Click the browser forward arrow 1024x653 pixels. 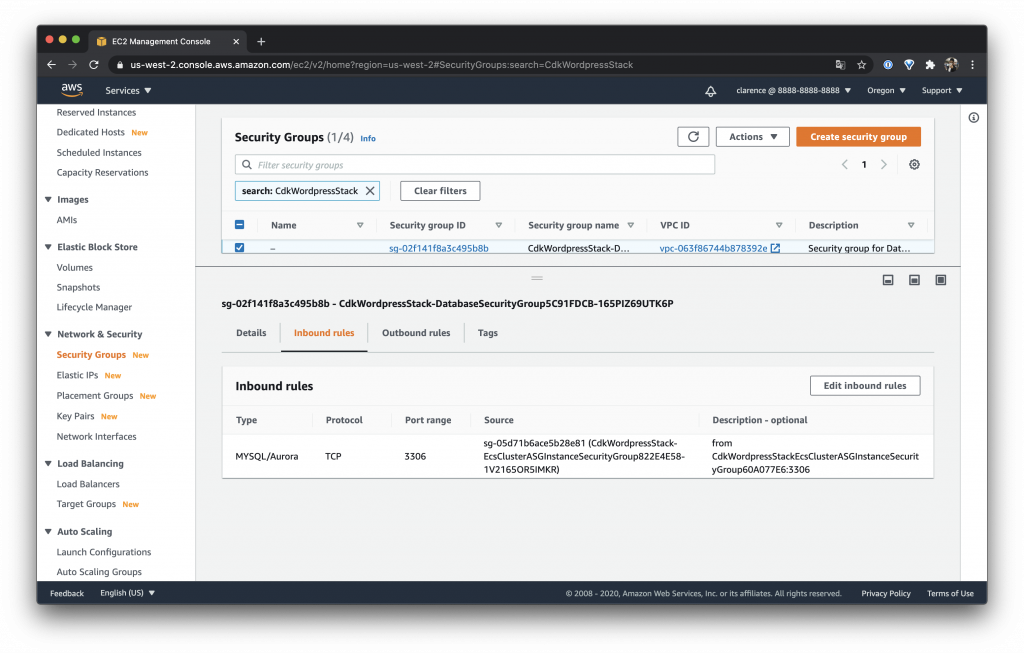tap(72, 65)
